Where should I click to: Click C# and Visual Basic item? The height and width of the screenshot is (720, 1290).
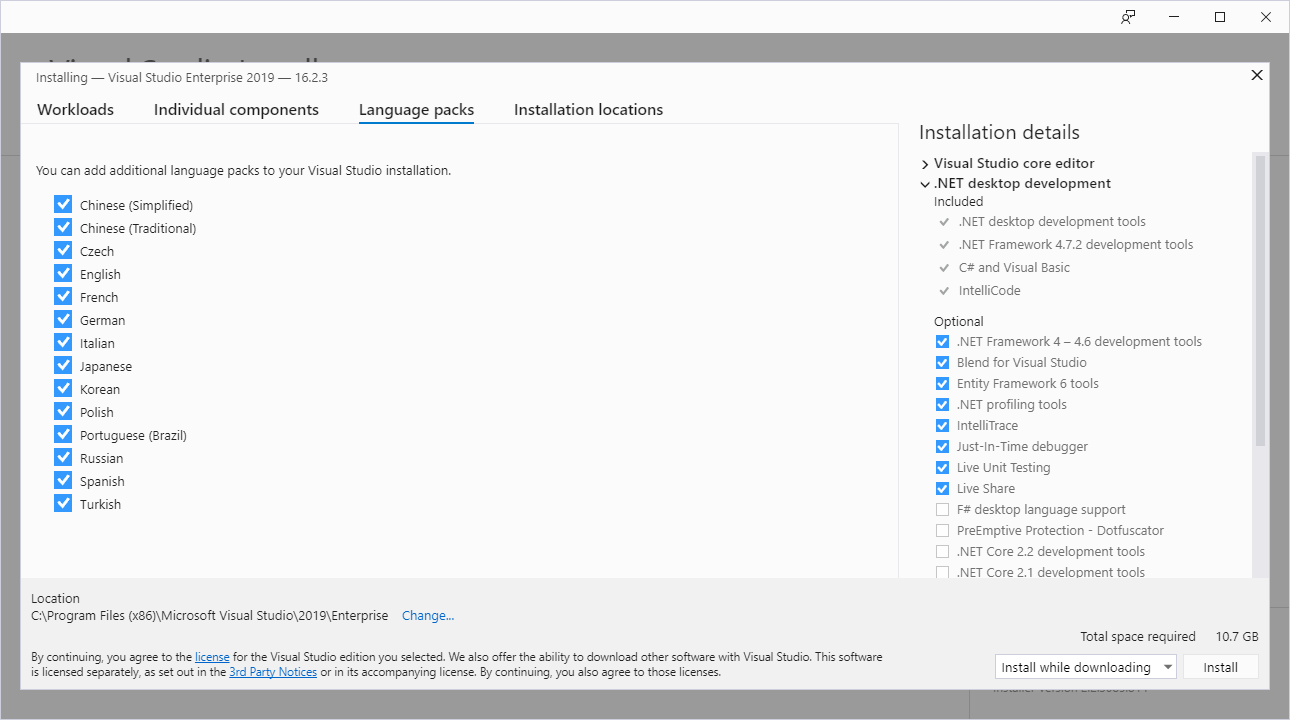[x=1014, y=268]
